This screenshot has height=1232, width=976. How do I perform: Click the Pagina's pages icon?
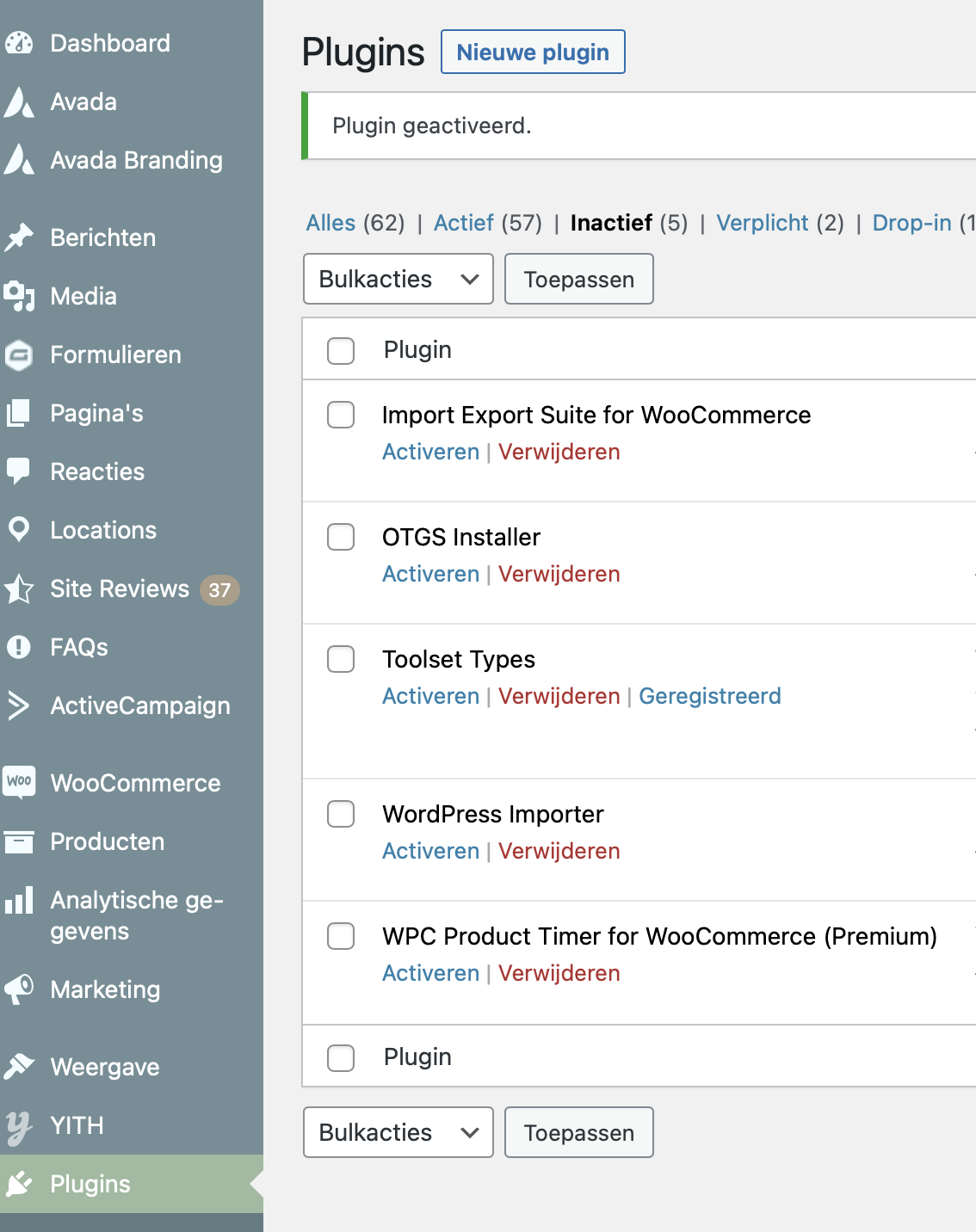pos(18,413)
